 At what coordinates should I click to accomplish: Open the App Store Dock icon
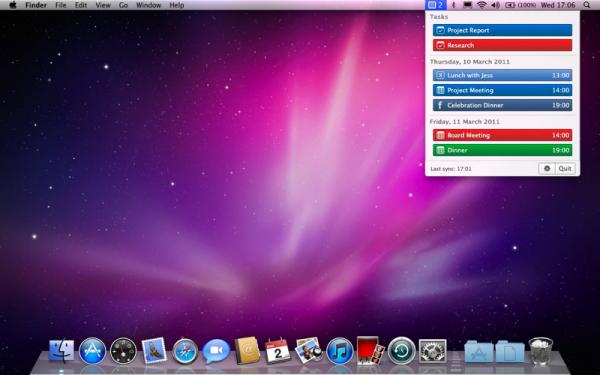pos(92,351)
